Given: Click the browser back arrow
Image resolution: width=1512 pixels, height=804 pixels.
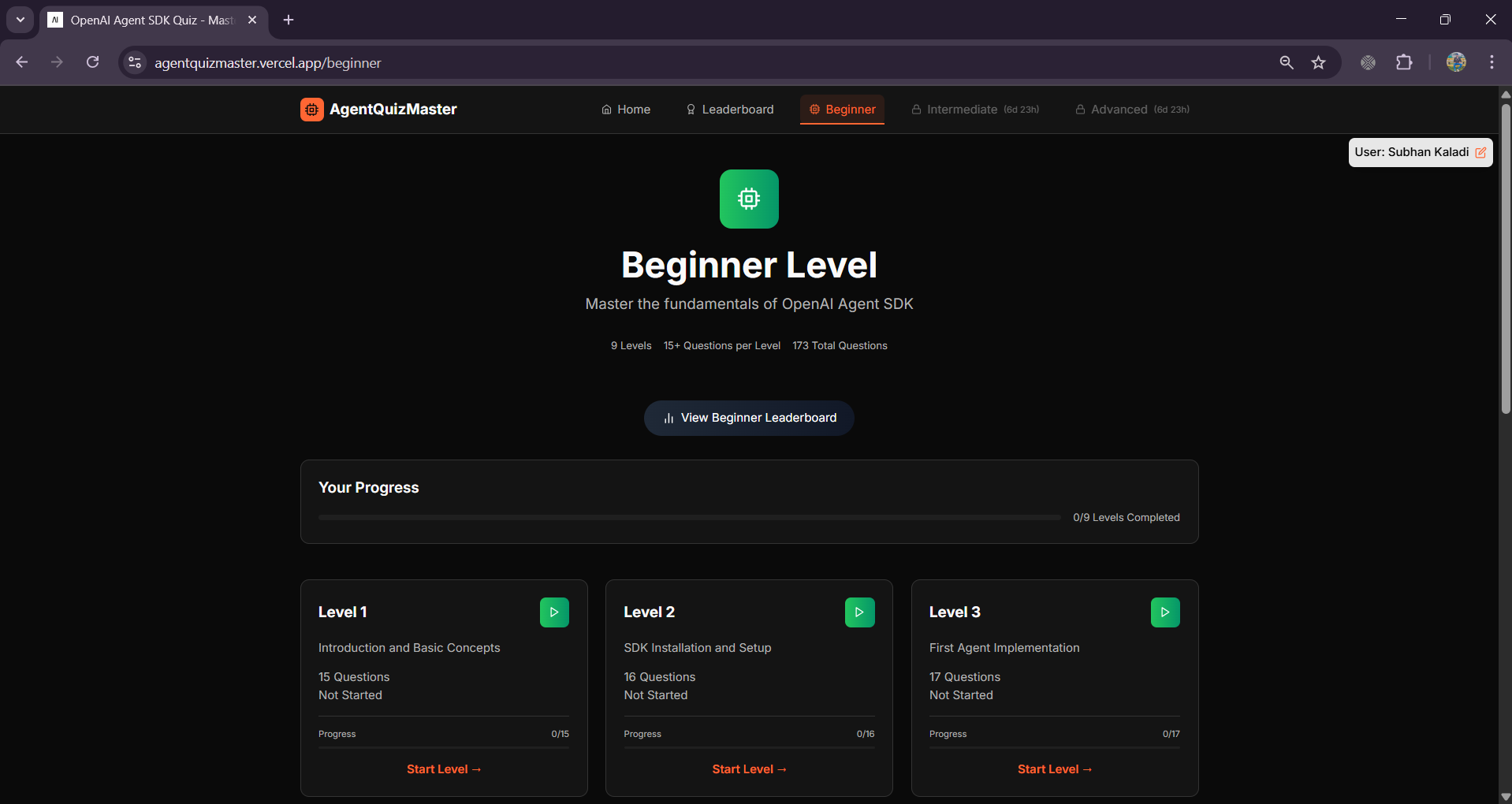Looking at the screenshot, I should click(x=22, y=62).
